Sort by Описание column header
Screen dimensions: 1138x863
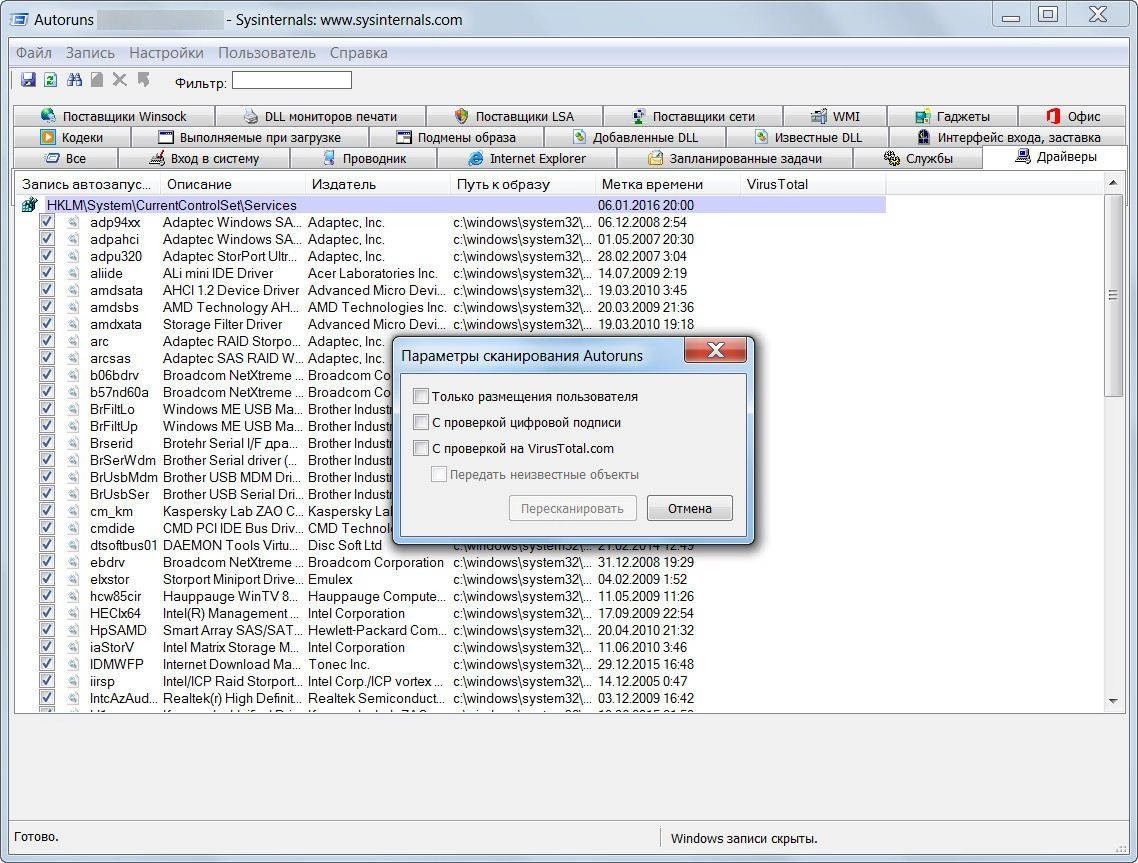232,184
